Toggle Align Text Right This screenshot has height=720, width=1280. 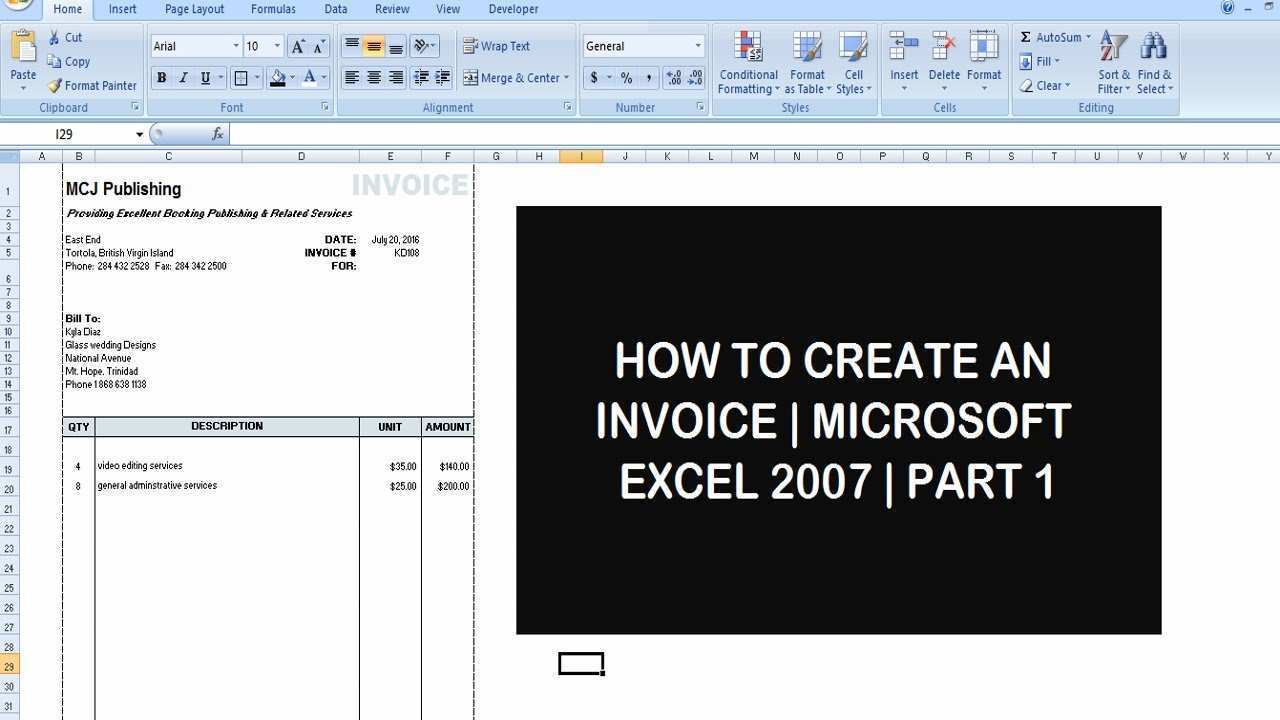click(x=396, y=78)
